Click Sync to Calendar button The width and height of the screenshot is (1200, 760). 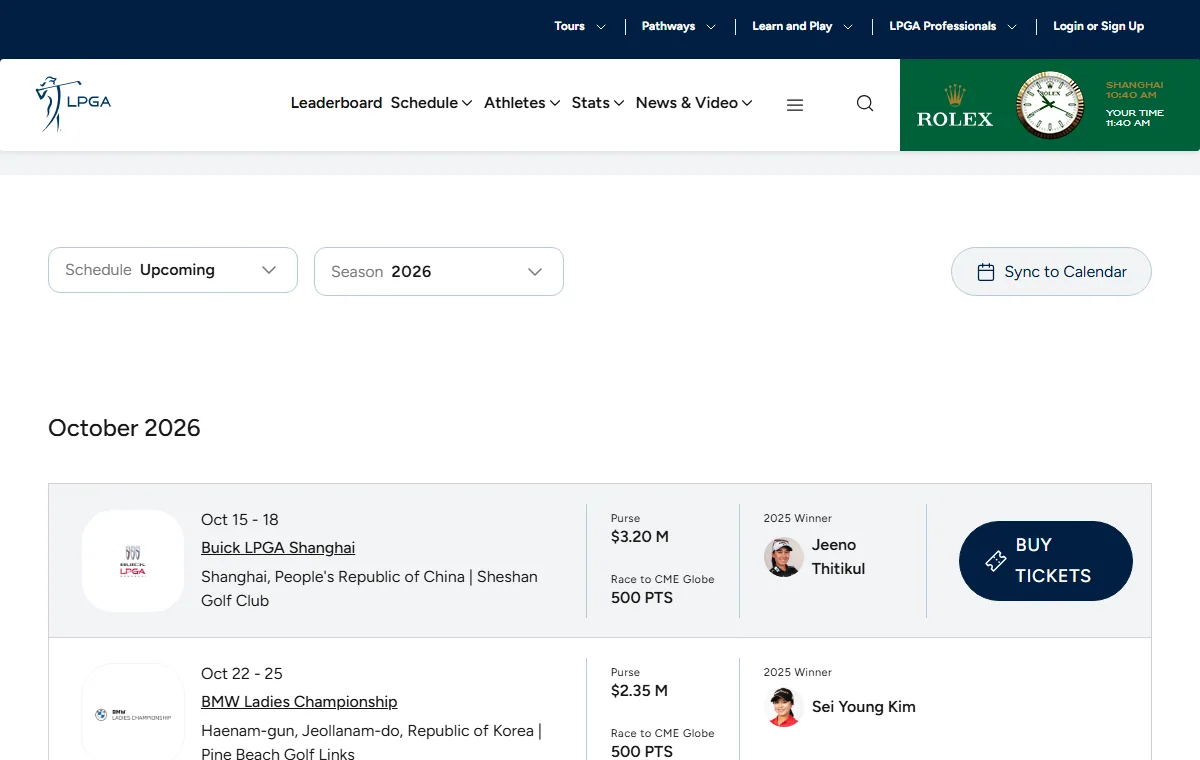click(x=1051, y=272)
